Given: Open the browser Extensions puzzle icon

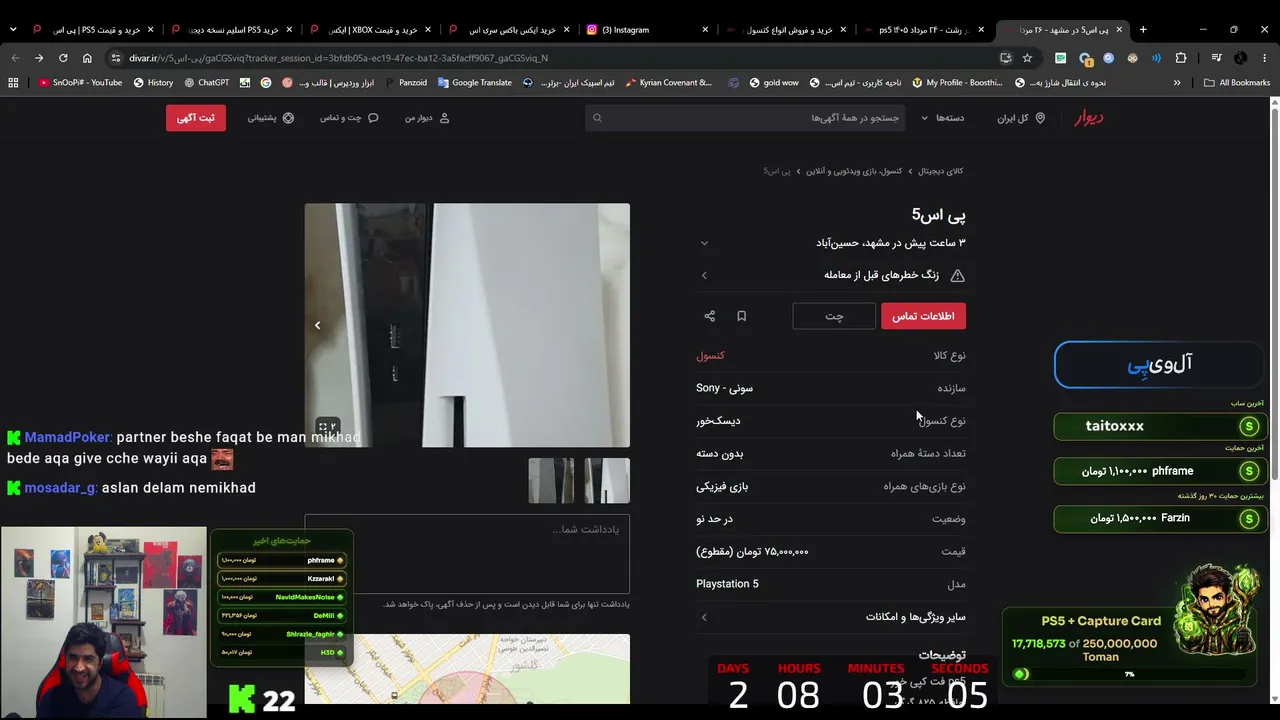Looking at the screenshot, I should tap(1181, 58).
